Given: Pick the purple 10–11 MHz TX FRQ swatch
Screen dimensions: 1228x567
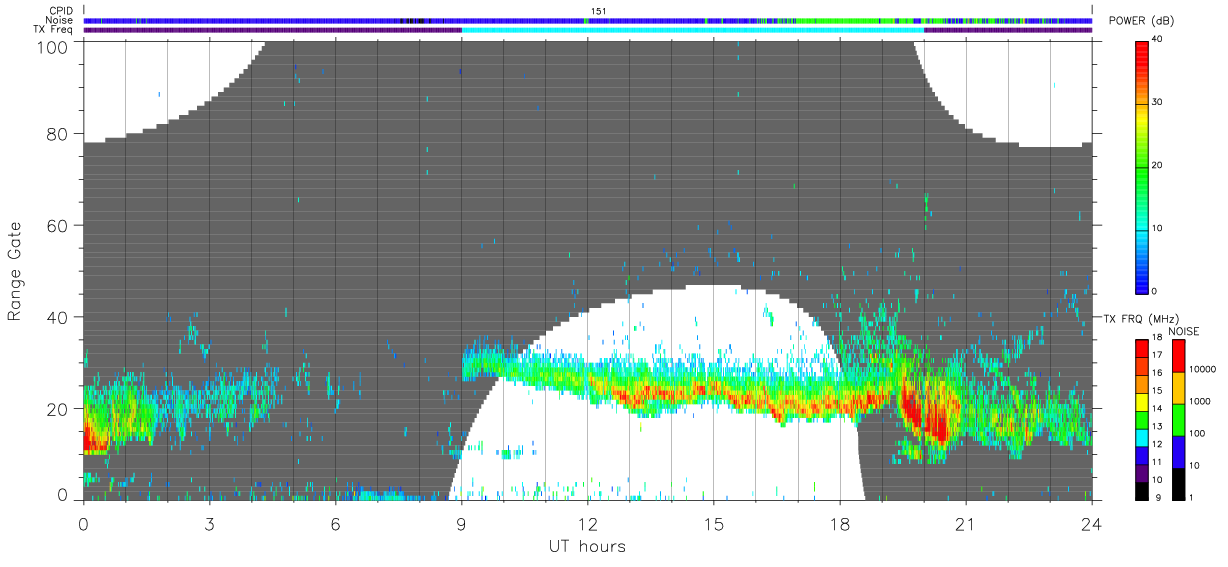Looking at the screenshot, I should (x=1142, y=473).
